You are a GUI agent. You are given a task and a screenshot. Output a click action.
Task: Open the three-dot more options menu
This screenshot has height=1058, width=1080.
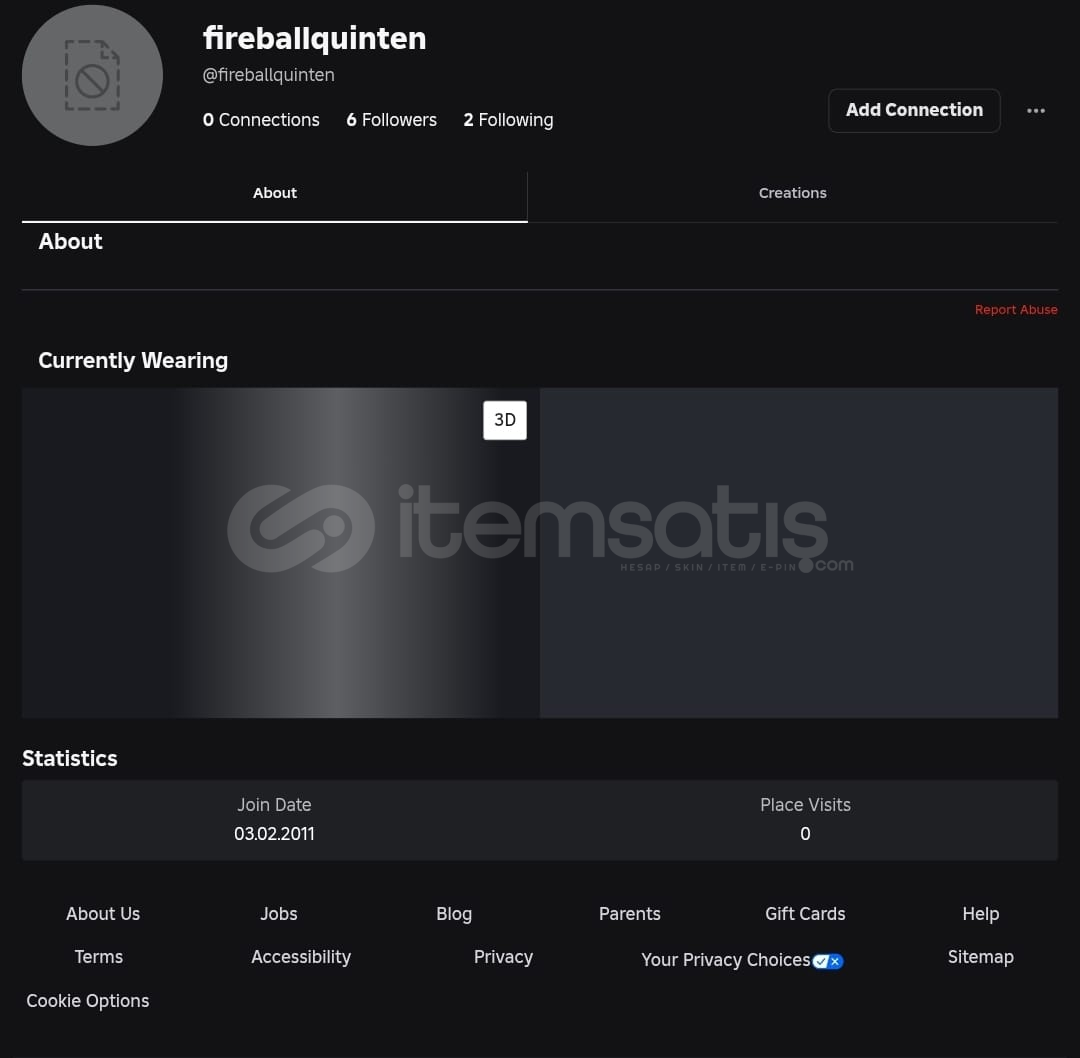pos(1036,111)
